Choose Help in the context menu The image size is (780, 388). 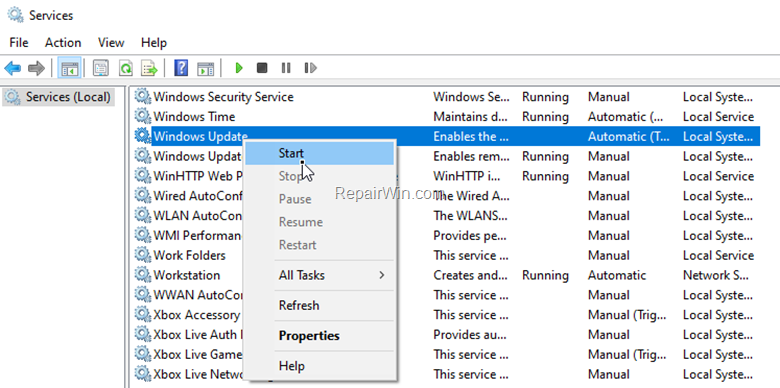click(x=319, y=367)
